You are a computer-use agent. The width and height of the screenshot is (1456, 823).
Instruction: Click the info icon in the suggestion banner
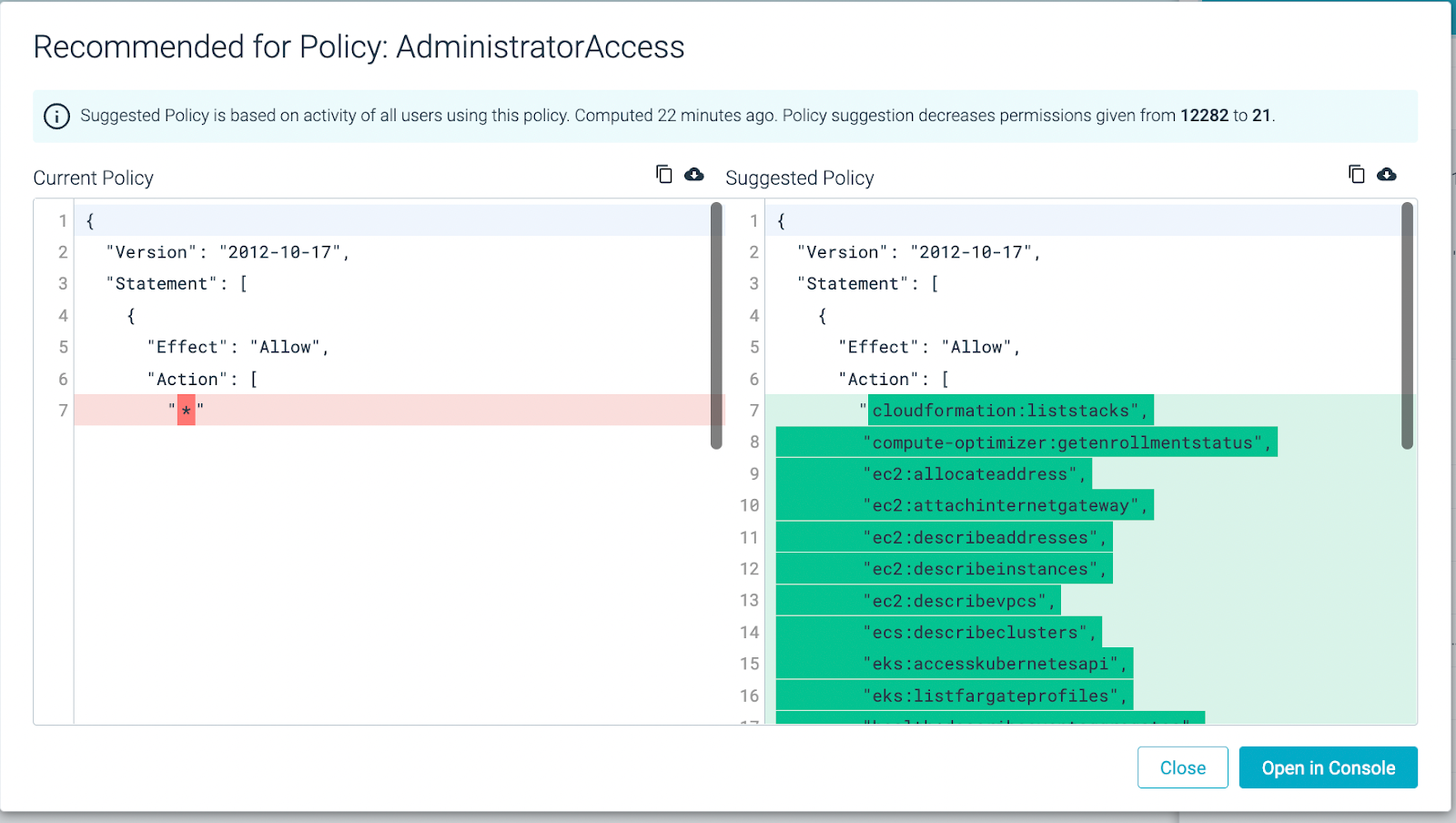click(56, 116)
